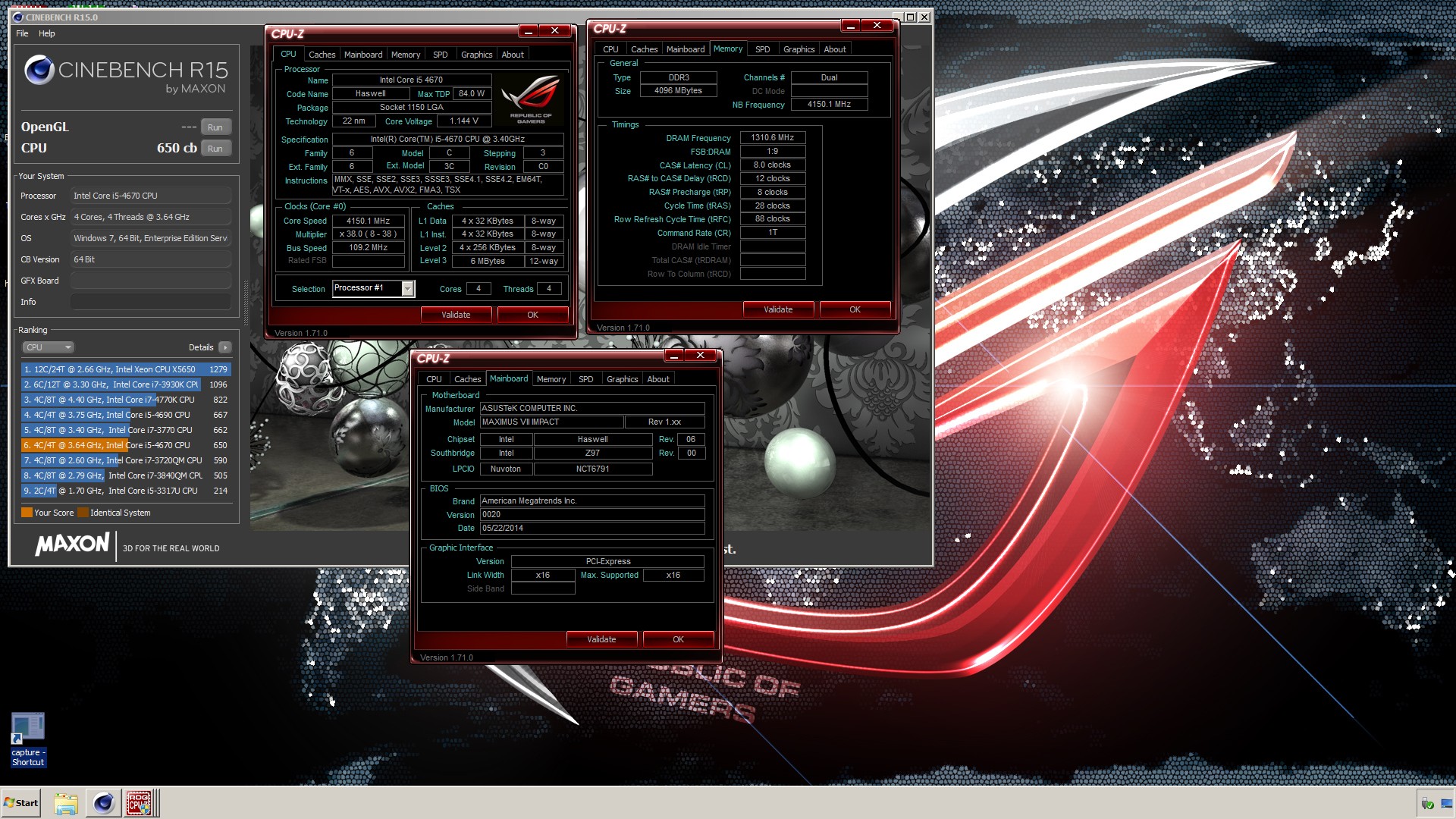Click the Processor field in Your System
The height and width of the screenshot is (819, 1456).
pos(151,196)
